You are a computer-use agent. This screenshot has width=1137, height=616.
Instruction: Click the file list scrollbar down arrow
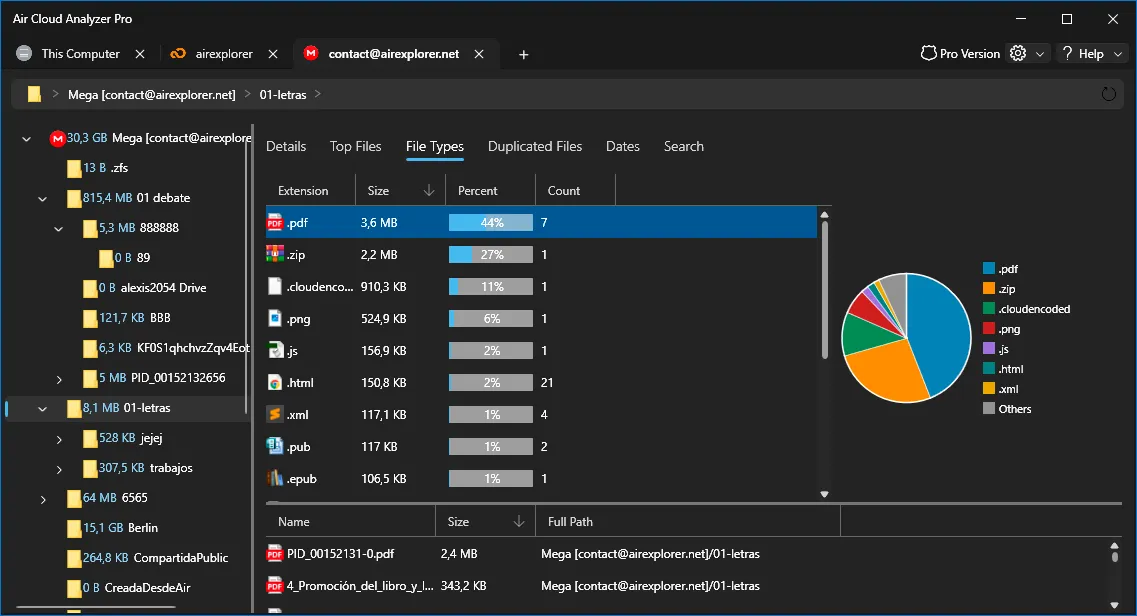[1115, 605]
